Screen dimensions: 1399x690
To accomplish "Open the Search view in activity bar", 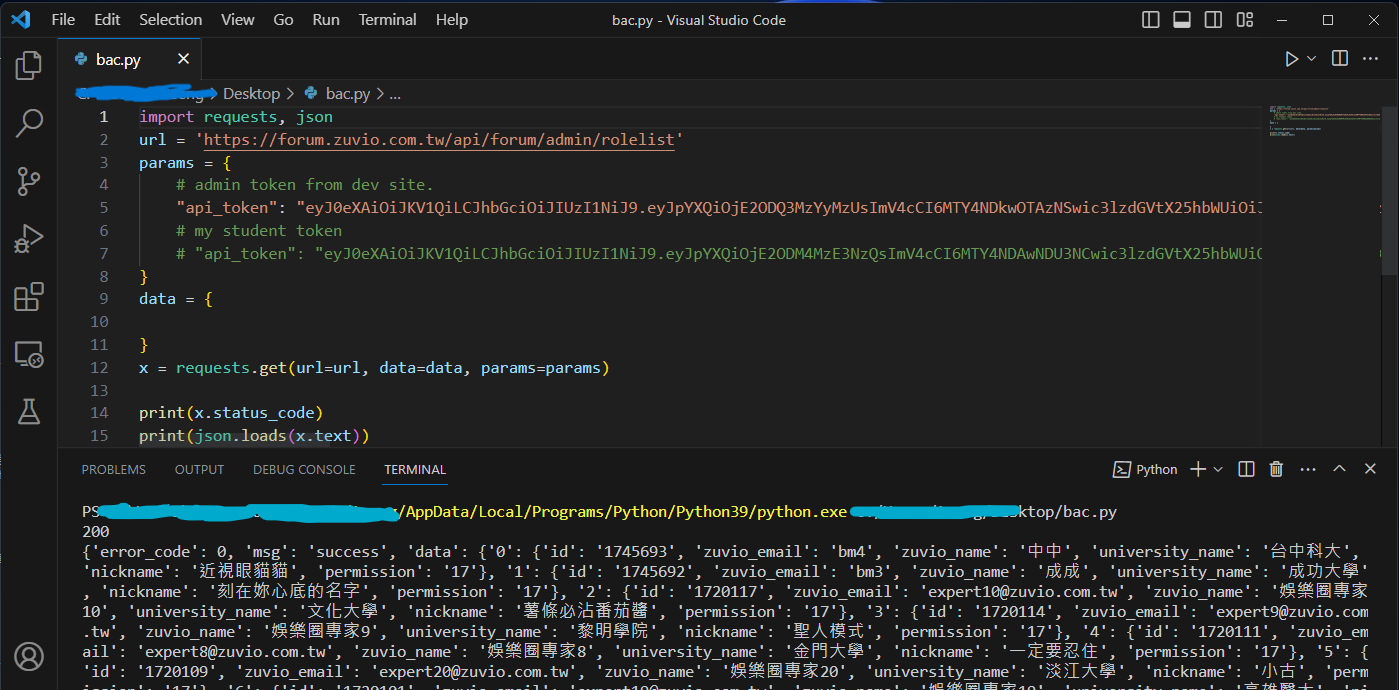I will (29, 124).
